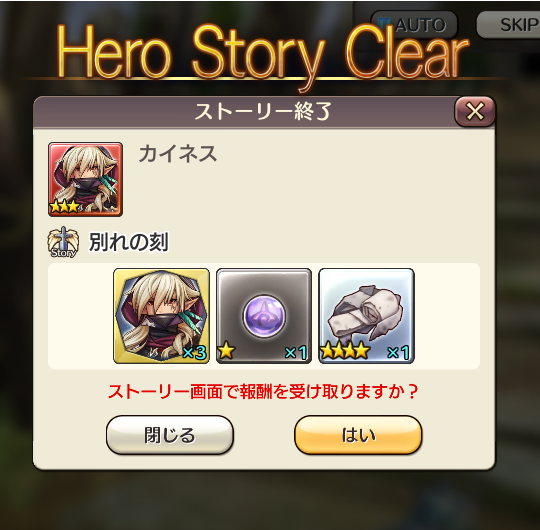Click the four stars on cloth reward
Image resolution: width=540 pixels, height=530 pixels.
coord(345,352)
